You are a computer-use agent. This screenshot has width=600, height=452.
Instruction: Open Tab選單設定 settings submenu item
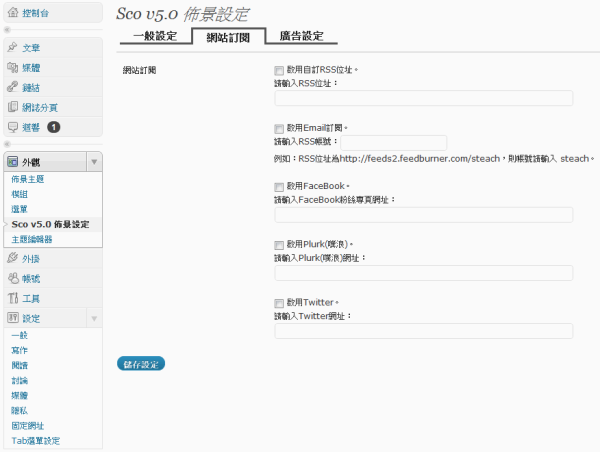tap(36, 441)
